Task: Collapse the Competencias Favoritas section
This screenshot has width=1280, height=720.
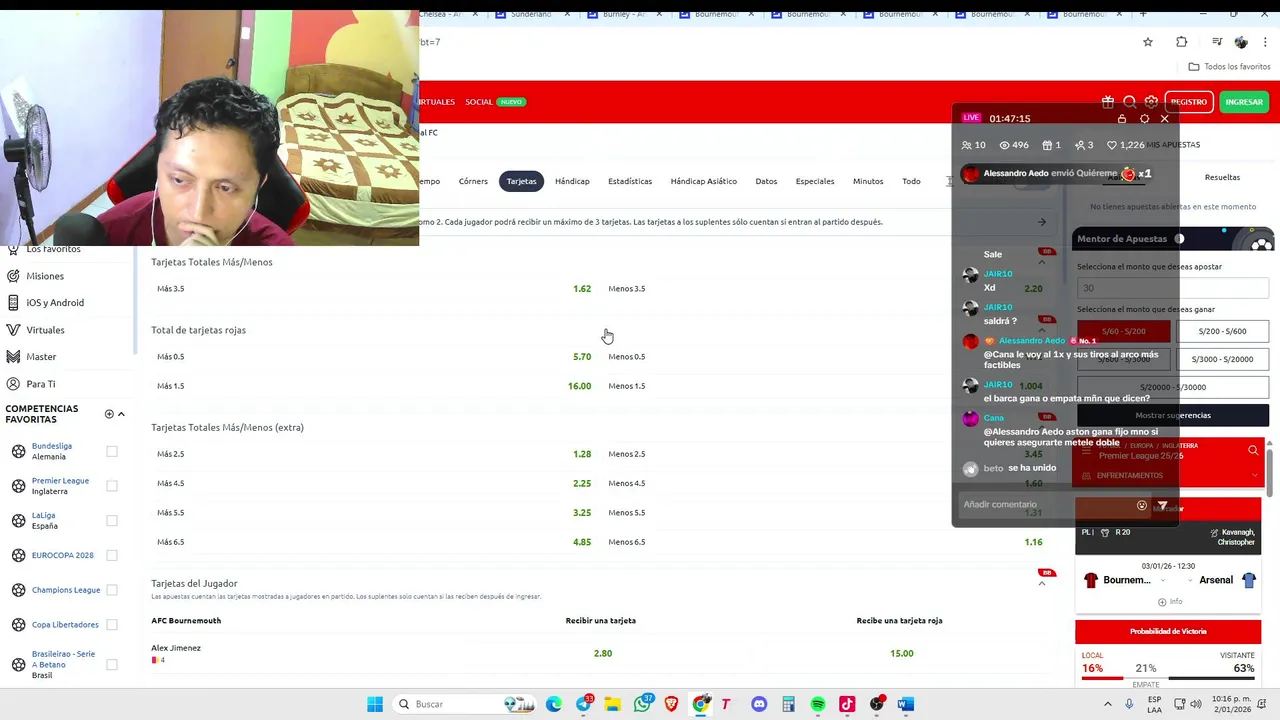Action: tap(121, 414)
